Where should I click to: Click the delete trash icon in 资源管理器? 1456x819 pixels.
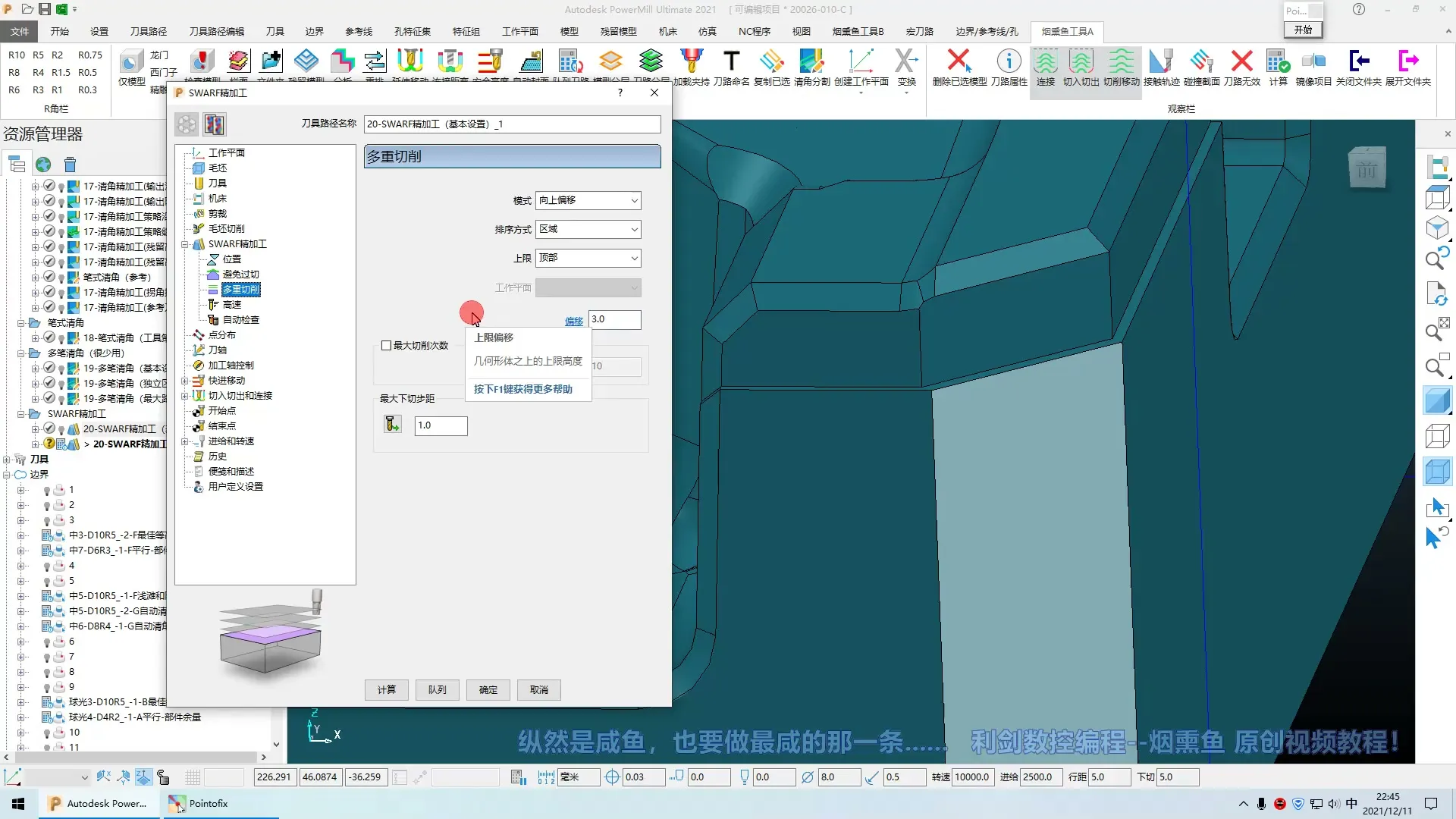point(71,165)
